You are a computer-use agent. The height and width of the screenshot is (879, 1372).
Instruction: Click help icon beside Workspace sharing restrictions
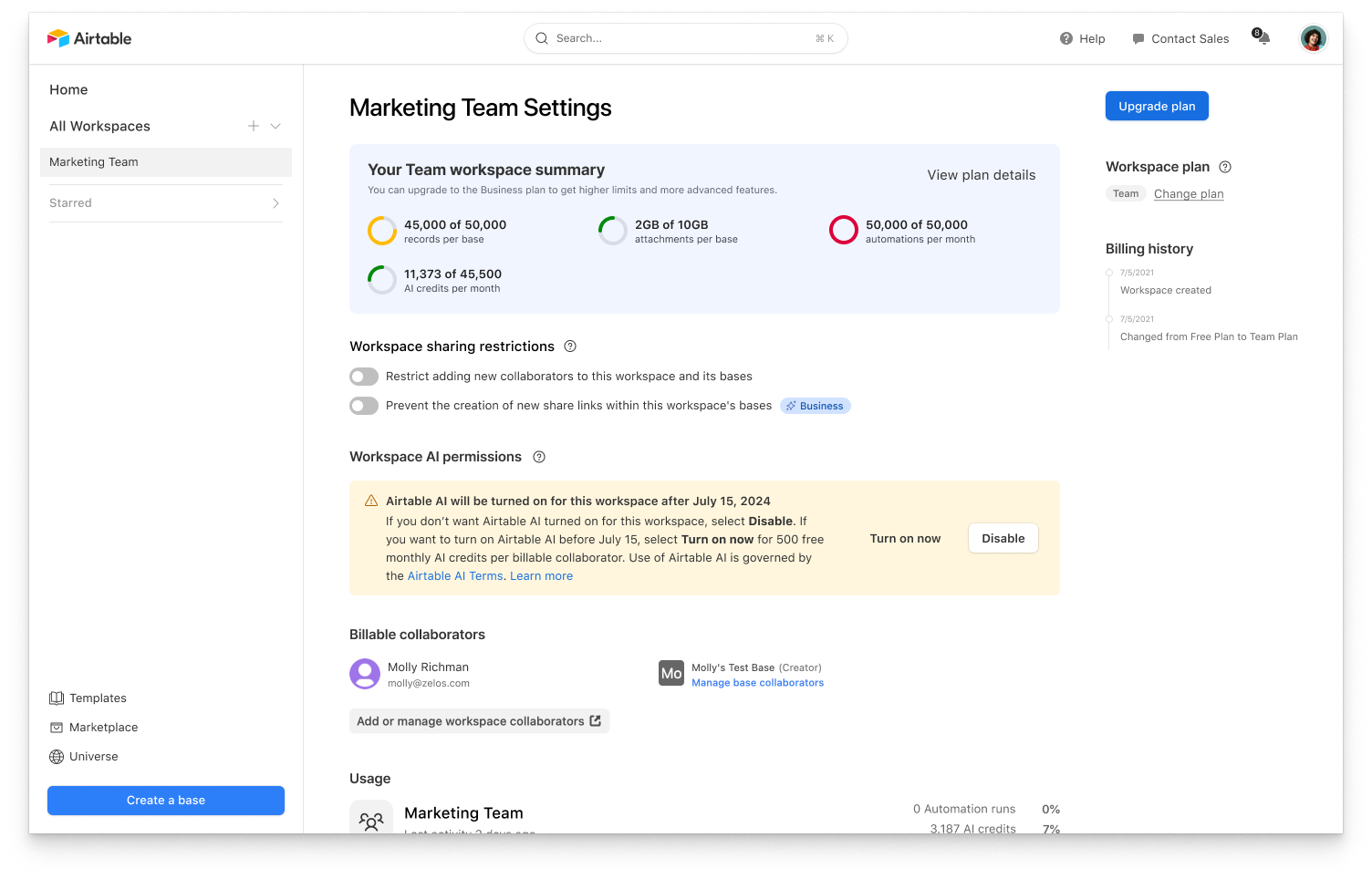[x=570, y=346]
